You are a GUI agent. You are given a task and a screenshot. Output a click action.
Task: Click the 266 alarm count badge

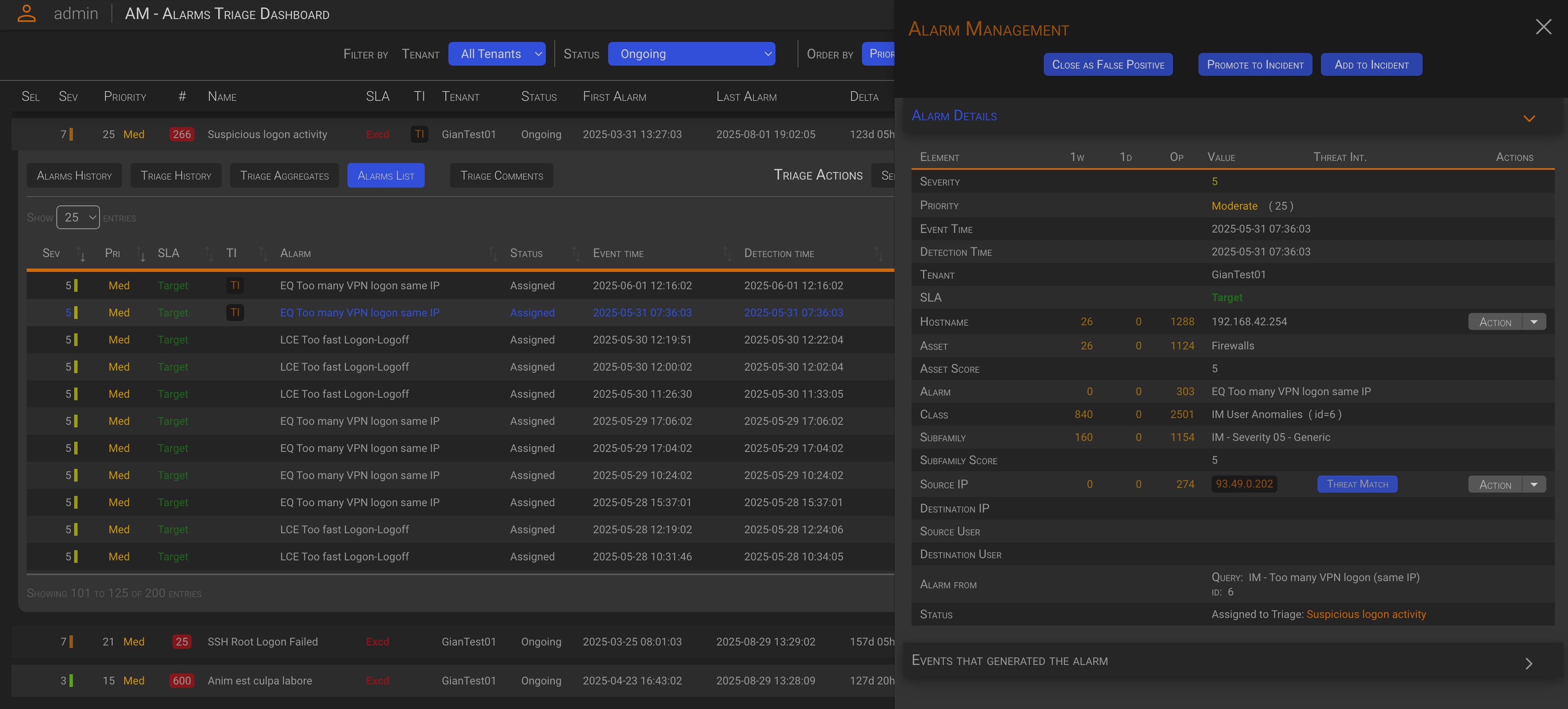tap(181, 134)
